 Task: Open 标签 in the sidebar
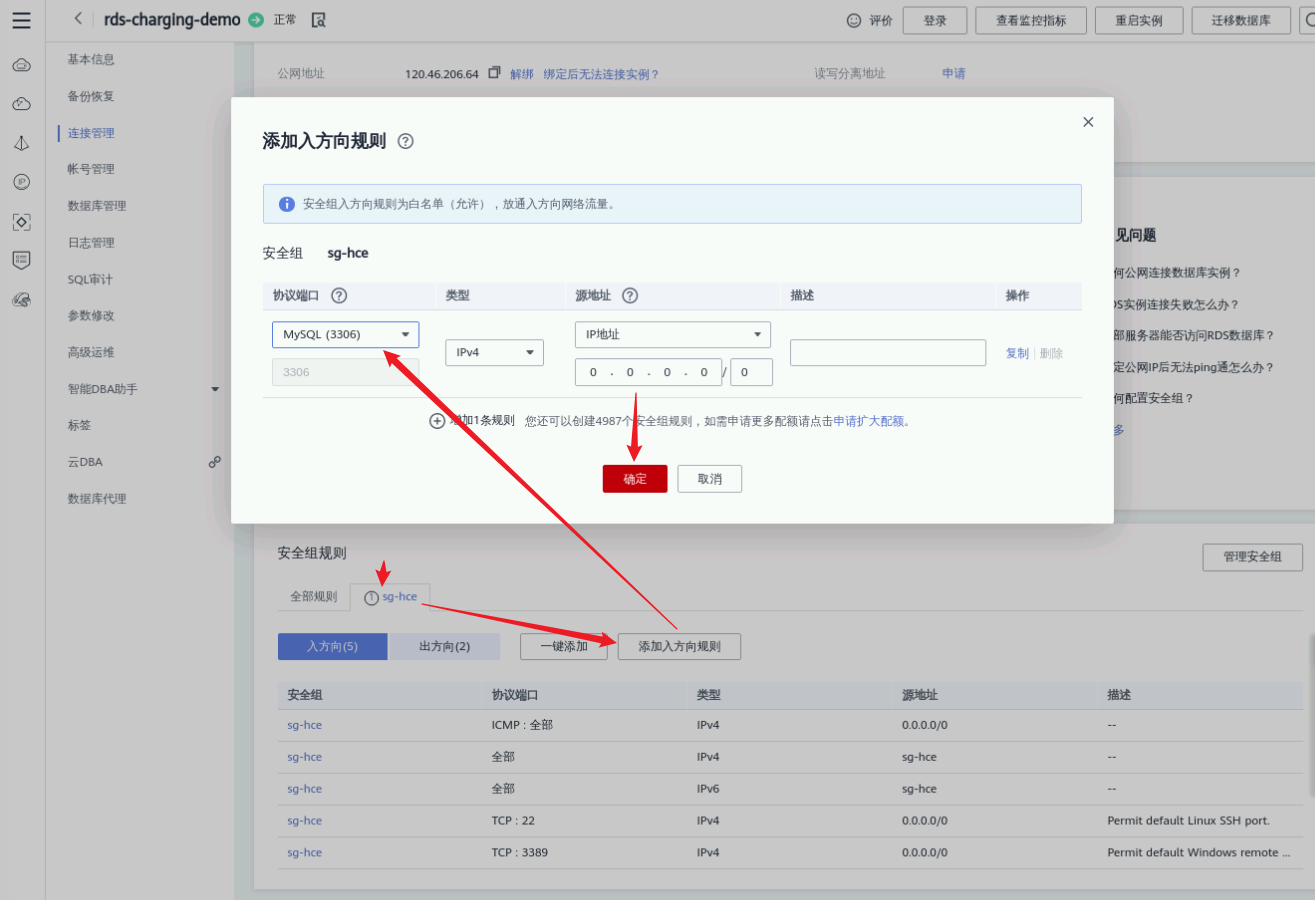coord(79,425)
